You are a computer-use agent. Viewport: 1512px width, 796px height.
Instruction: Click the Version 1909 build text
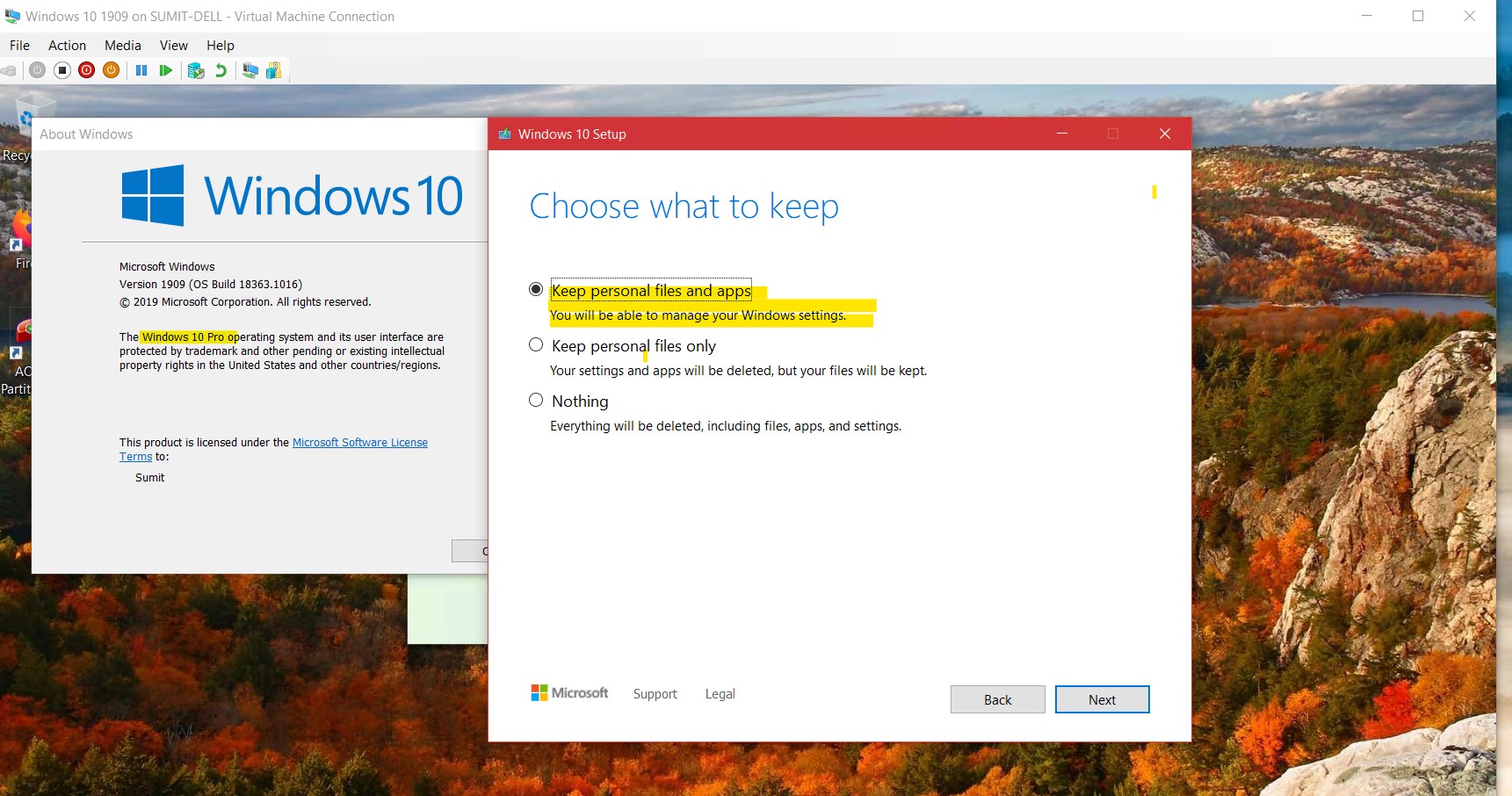211,285
